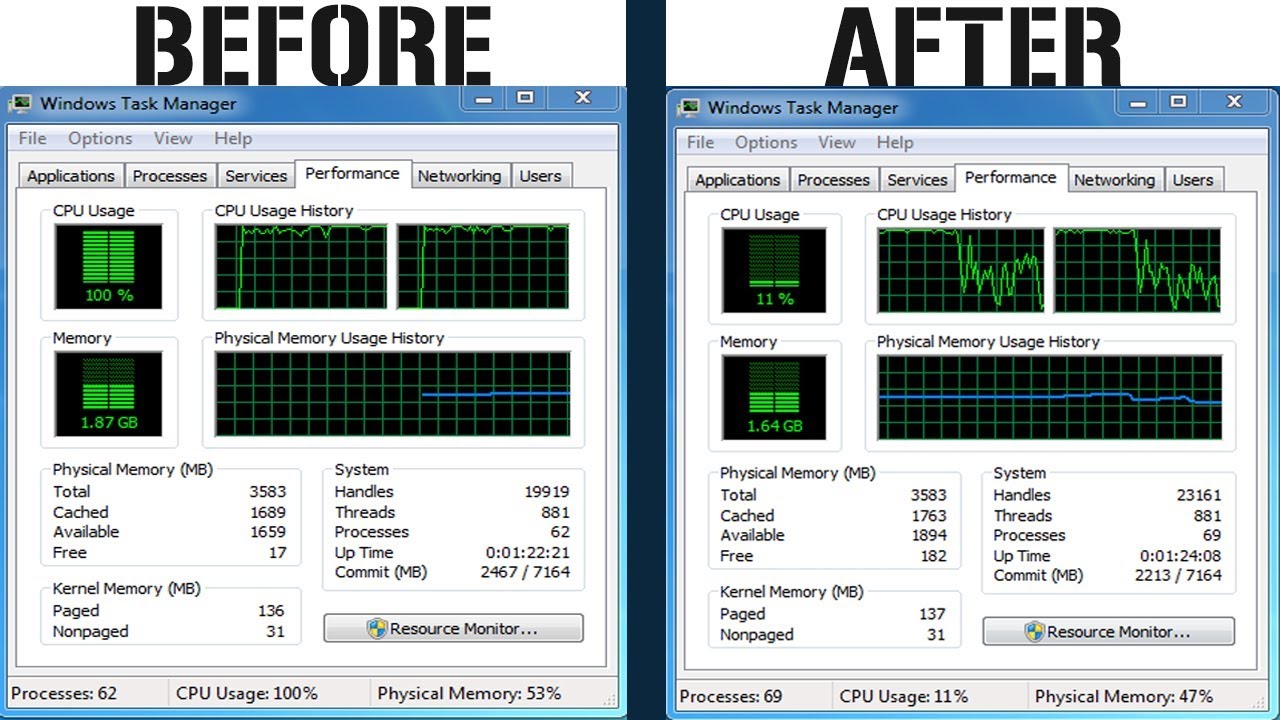The width and height of the screenshot is (1280, 720).
Task: Switch to Services tab in the AFTER window
Action: click(x=917, y=180)
